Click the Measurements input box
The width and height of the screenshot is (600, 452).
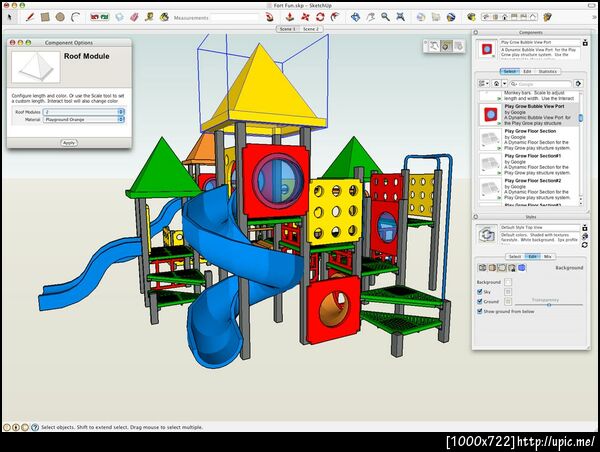[x=235, y=17]
